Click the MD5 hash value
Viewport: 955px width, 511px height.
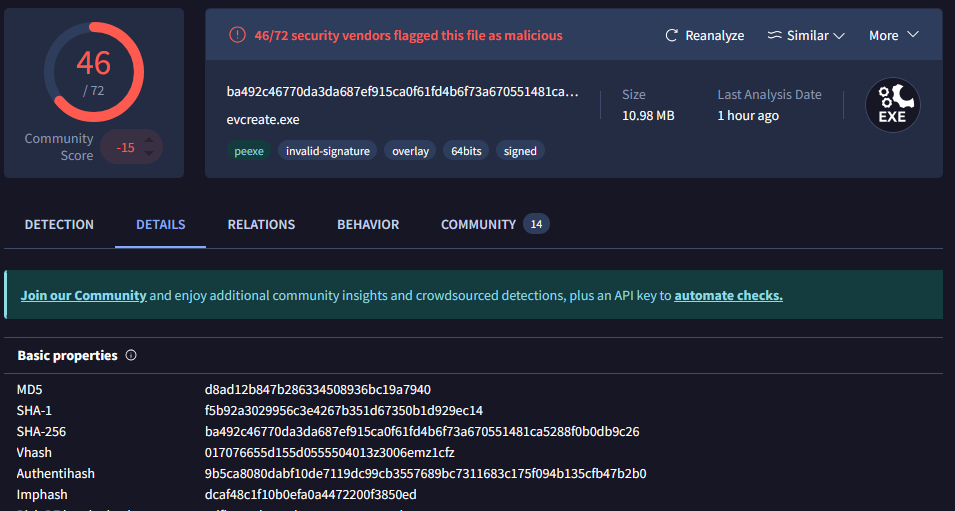[318, 389]
